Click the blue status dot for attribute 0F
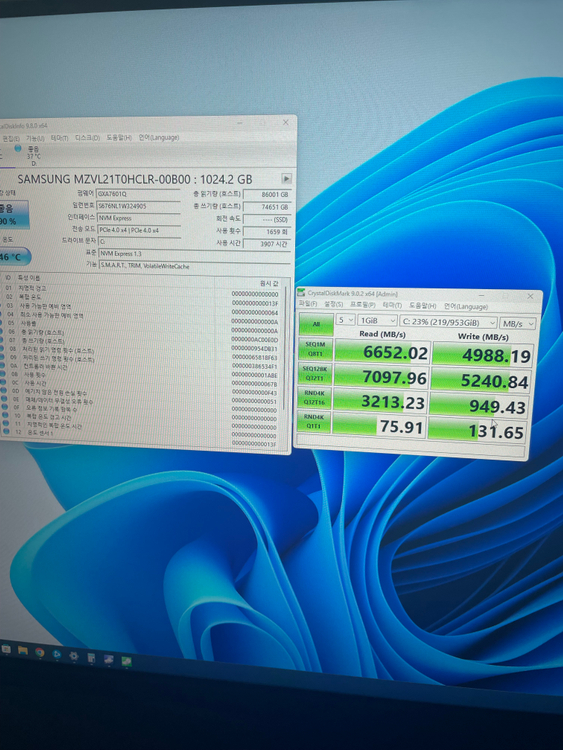This screenshot has width=563, height=750. click(x=6, y=408)
